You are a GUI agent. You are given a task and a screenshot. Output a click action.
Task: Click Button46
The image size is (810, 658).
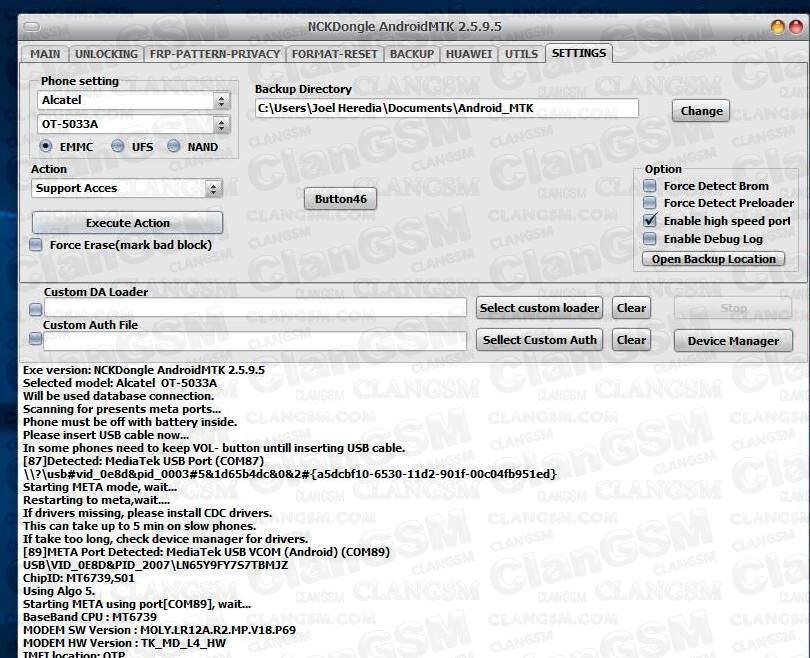[340, 199]
